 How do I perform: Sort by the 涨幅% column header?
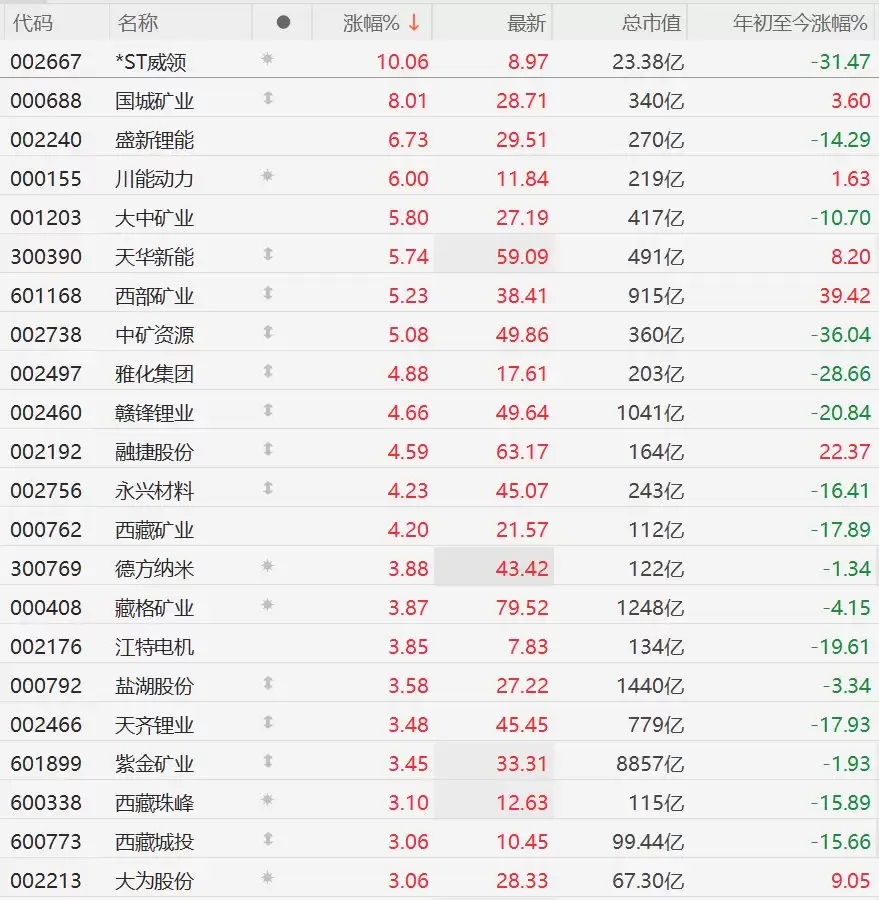[371, 23]
